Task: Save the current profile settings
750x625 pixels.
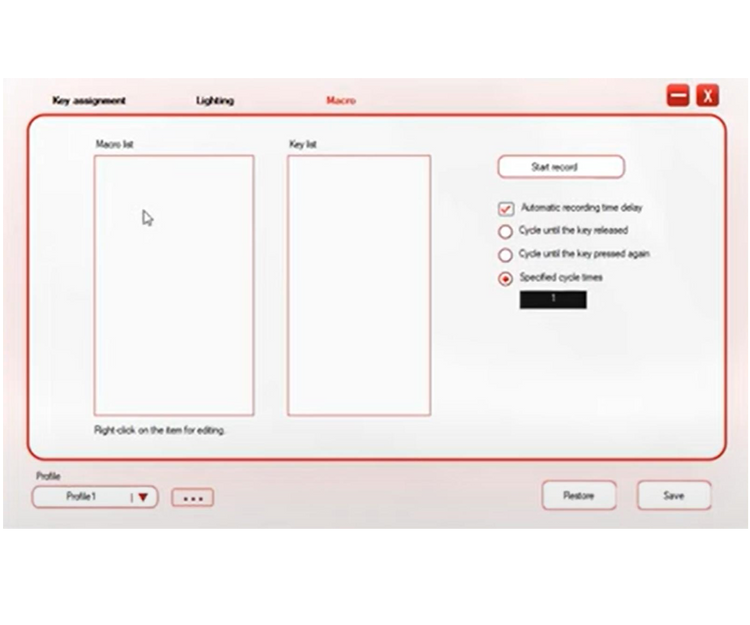Action: [x=674, y=496]
